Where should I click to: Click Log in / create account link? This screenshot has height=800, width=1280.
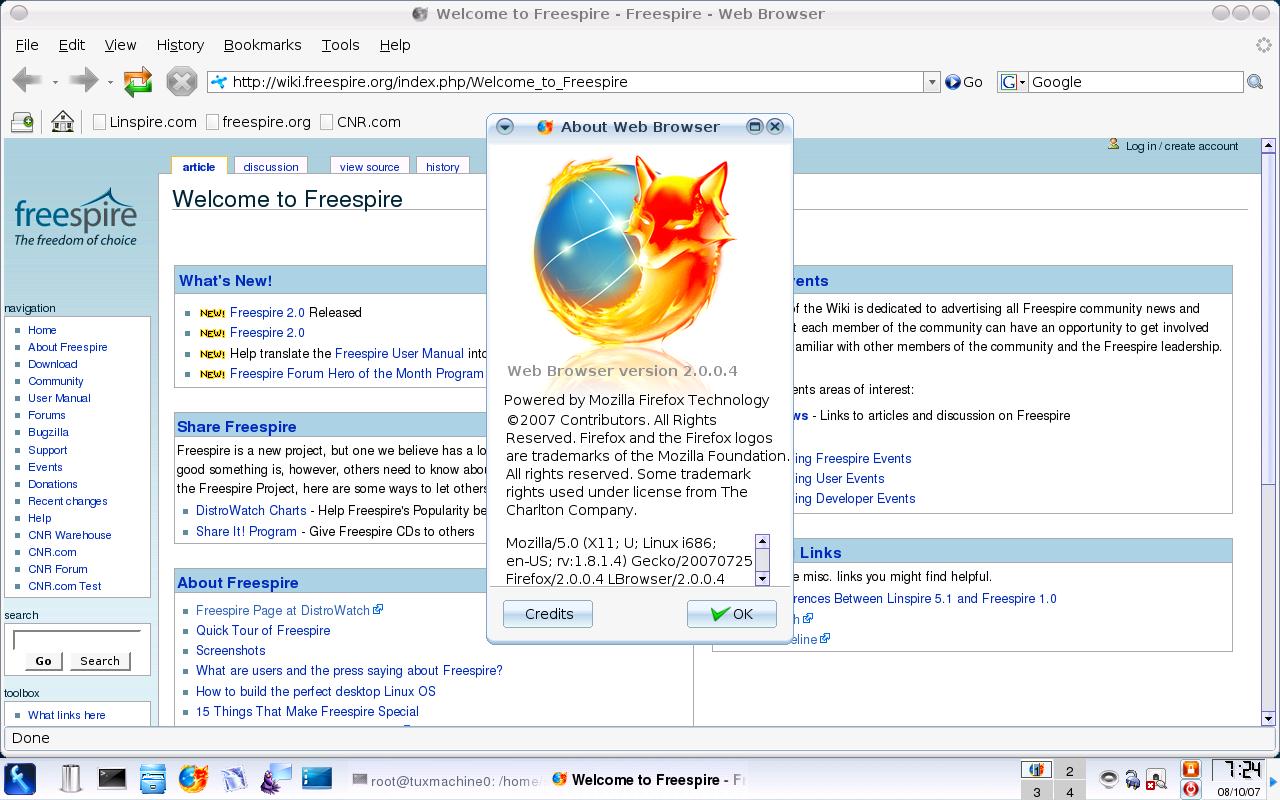tap(1181, 146)
